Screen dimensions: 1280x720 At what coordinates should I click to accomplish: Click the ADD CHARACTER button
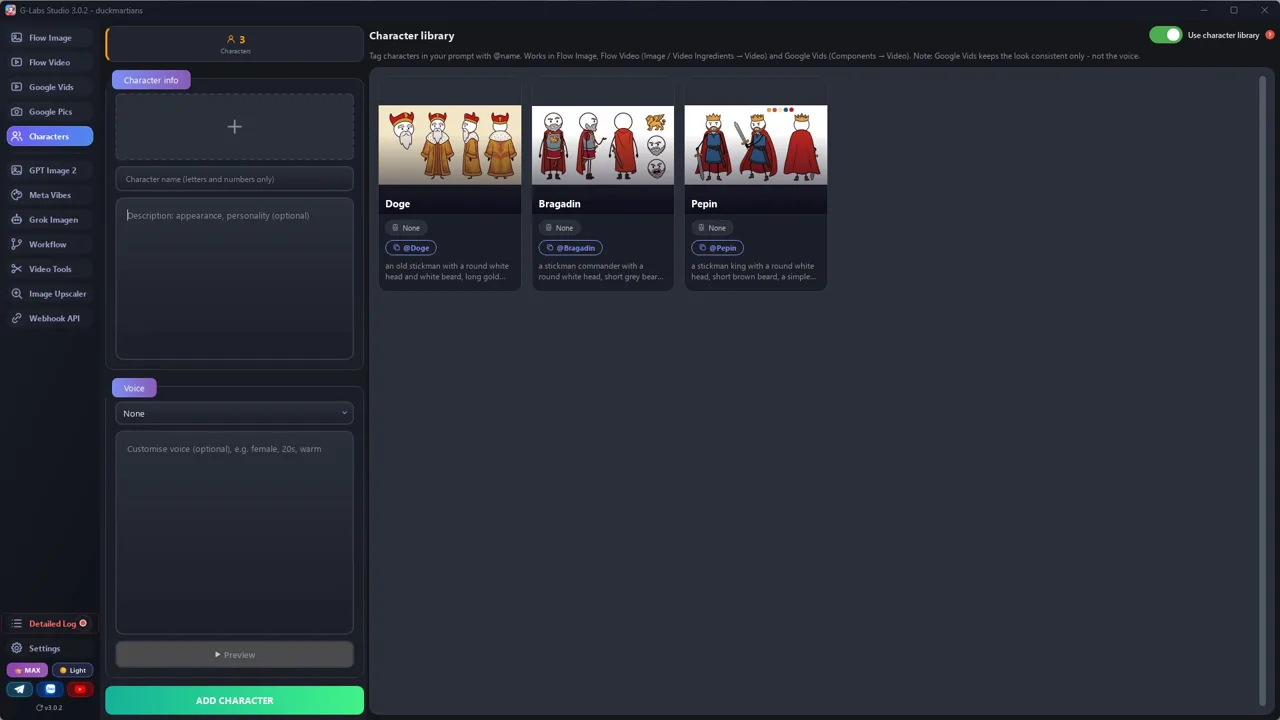pos(234,701)
